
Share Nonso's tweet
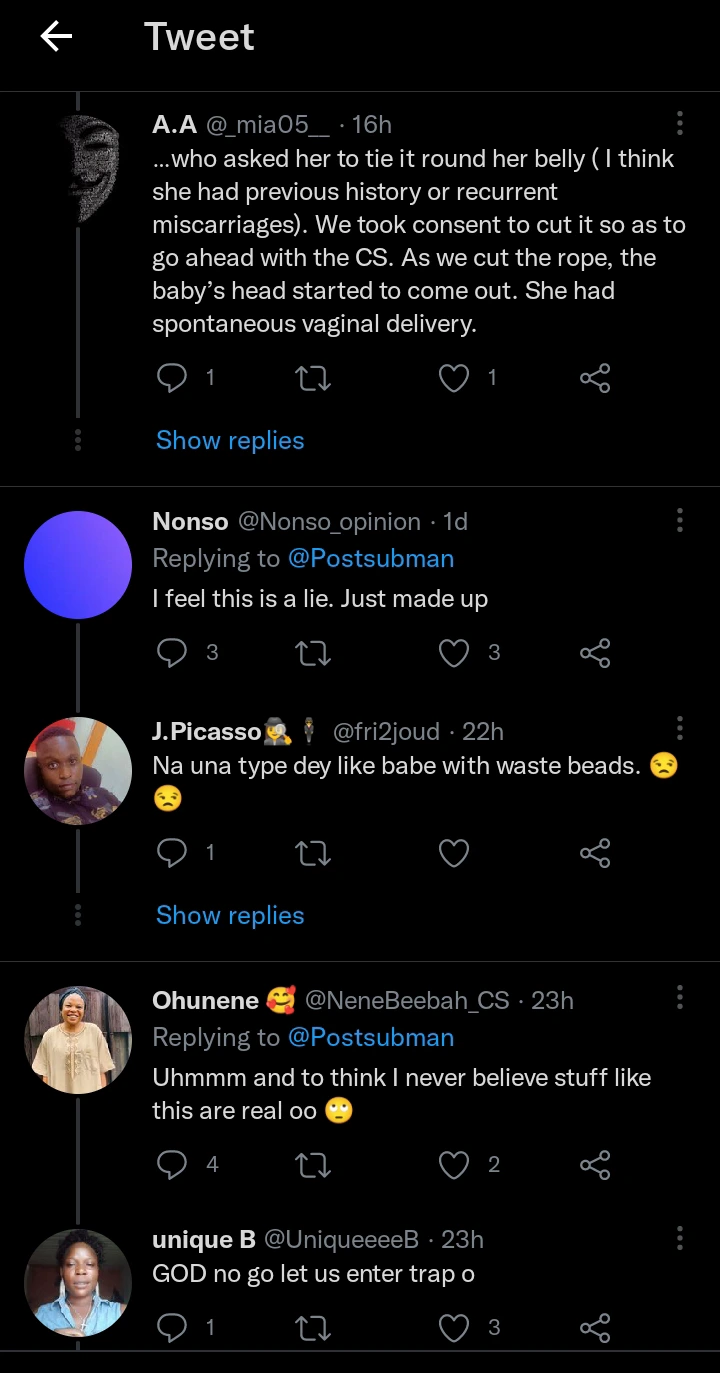pyautogui.click(x=594, y=652)
